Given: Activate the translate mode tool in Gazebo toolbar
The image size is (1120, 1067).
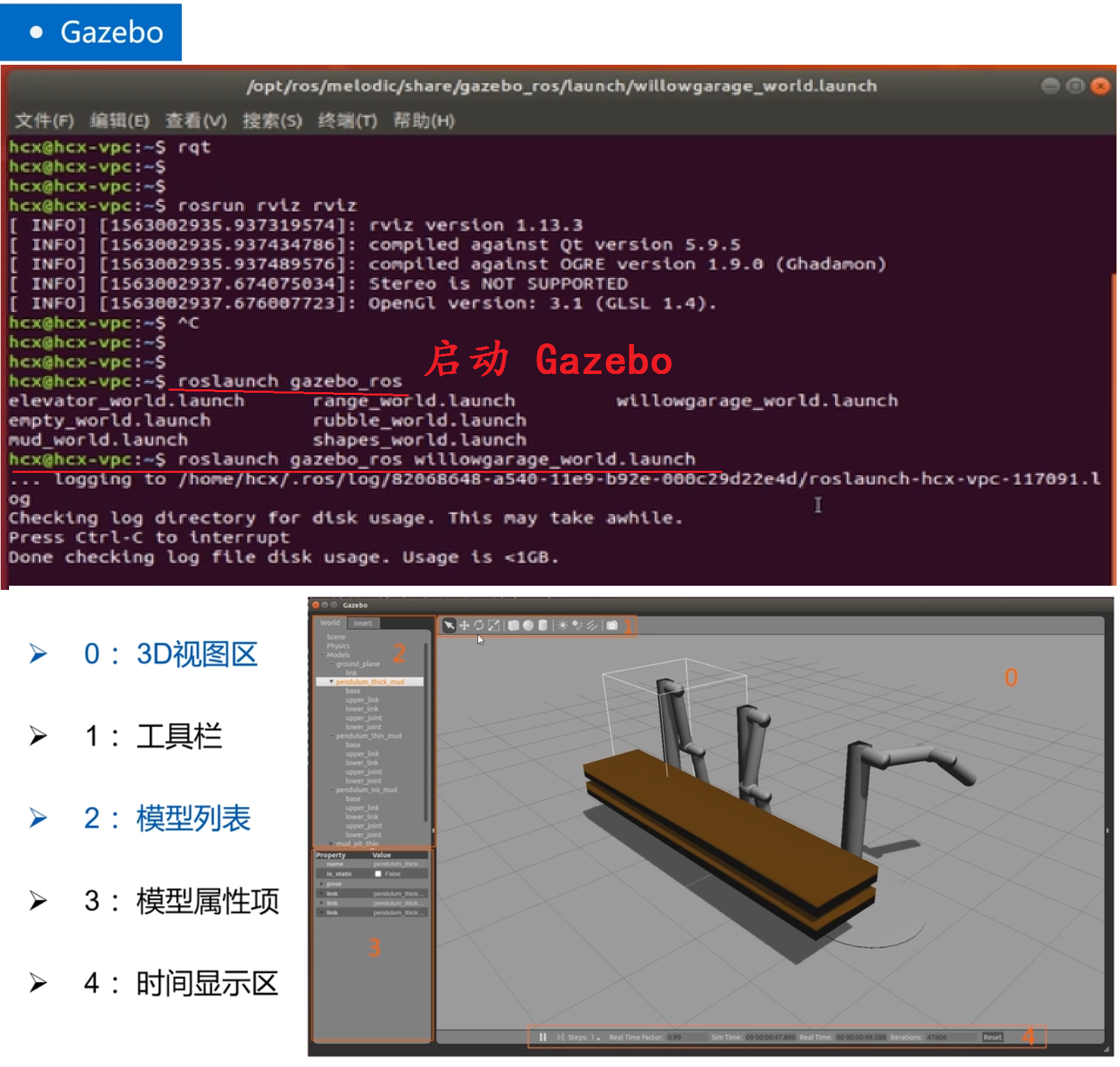Looking at the screenshot, I should [x=464, y=625].
